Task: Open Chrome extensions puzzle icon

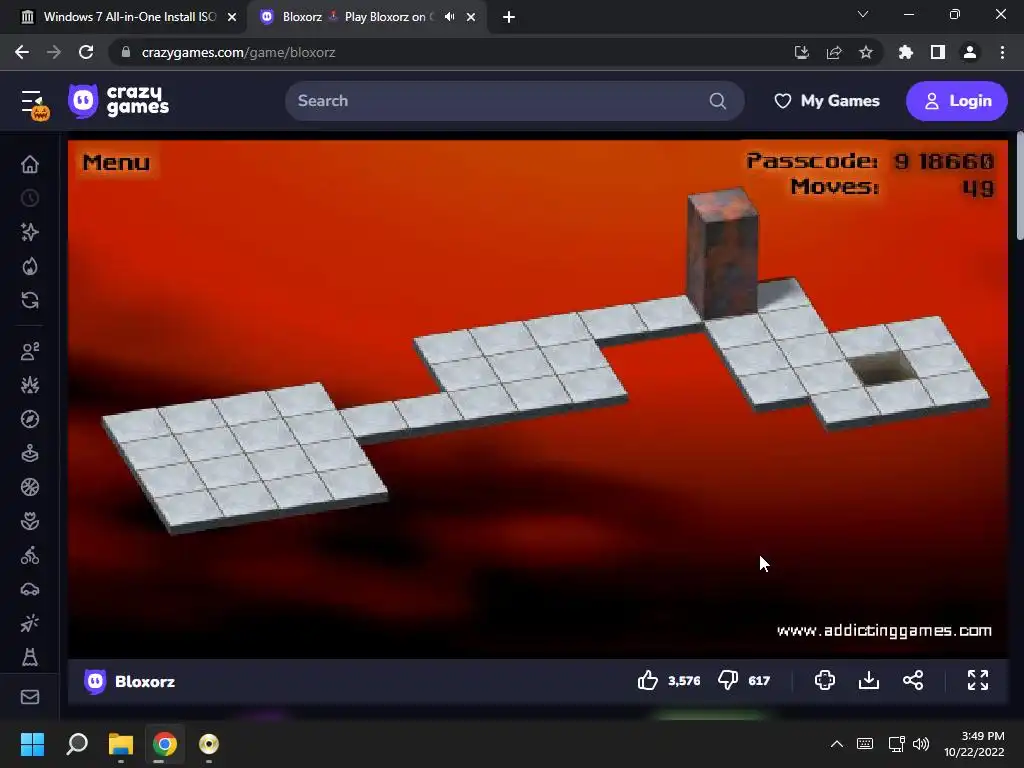Action: pyautogui.click(x=906, y=52)
